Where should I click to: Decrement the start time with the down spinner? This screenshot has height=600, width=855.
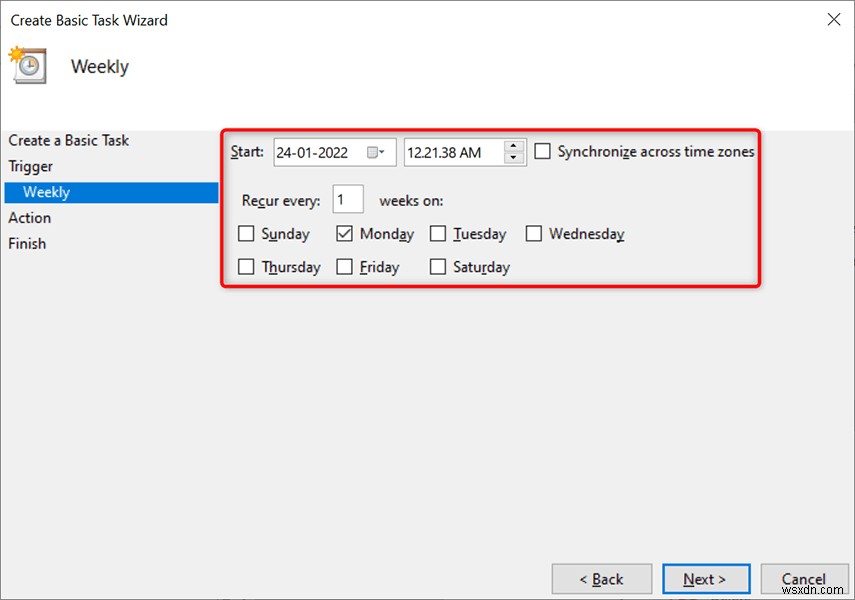tap(513, 158)
